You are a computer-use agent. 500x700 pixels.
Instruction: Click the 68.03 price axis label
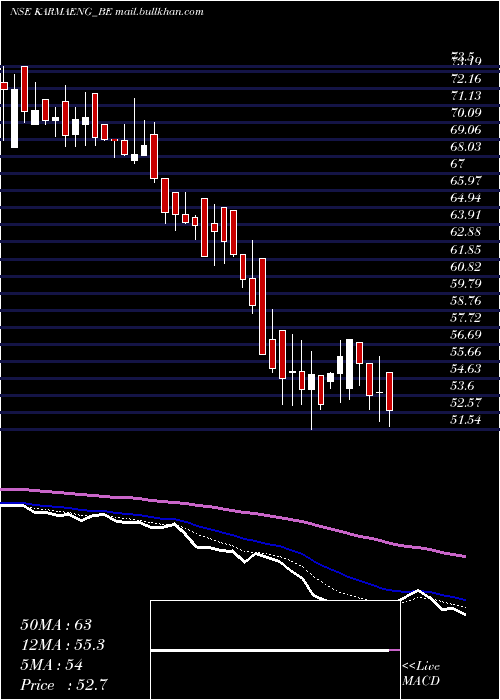467,147
